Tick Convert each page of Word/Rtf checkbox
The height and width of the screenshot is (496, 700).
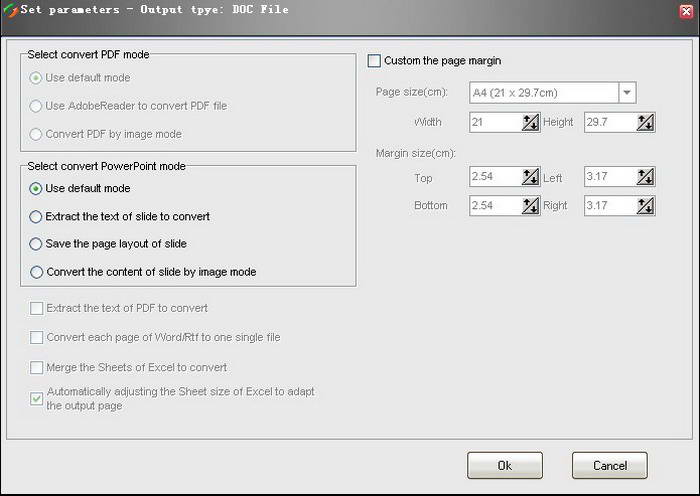pos(37,338)
